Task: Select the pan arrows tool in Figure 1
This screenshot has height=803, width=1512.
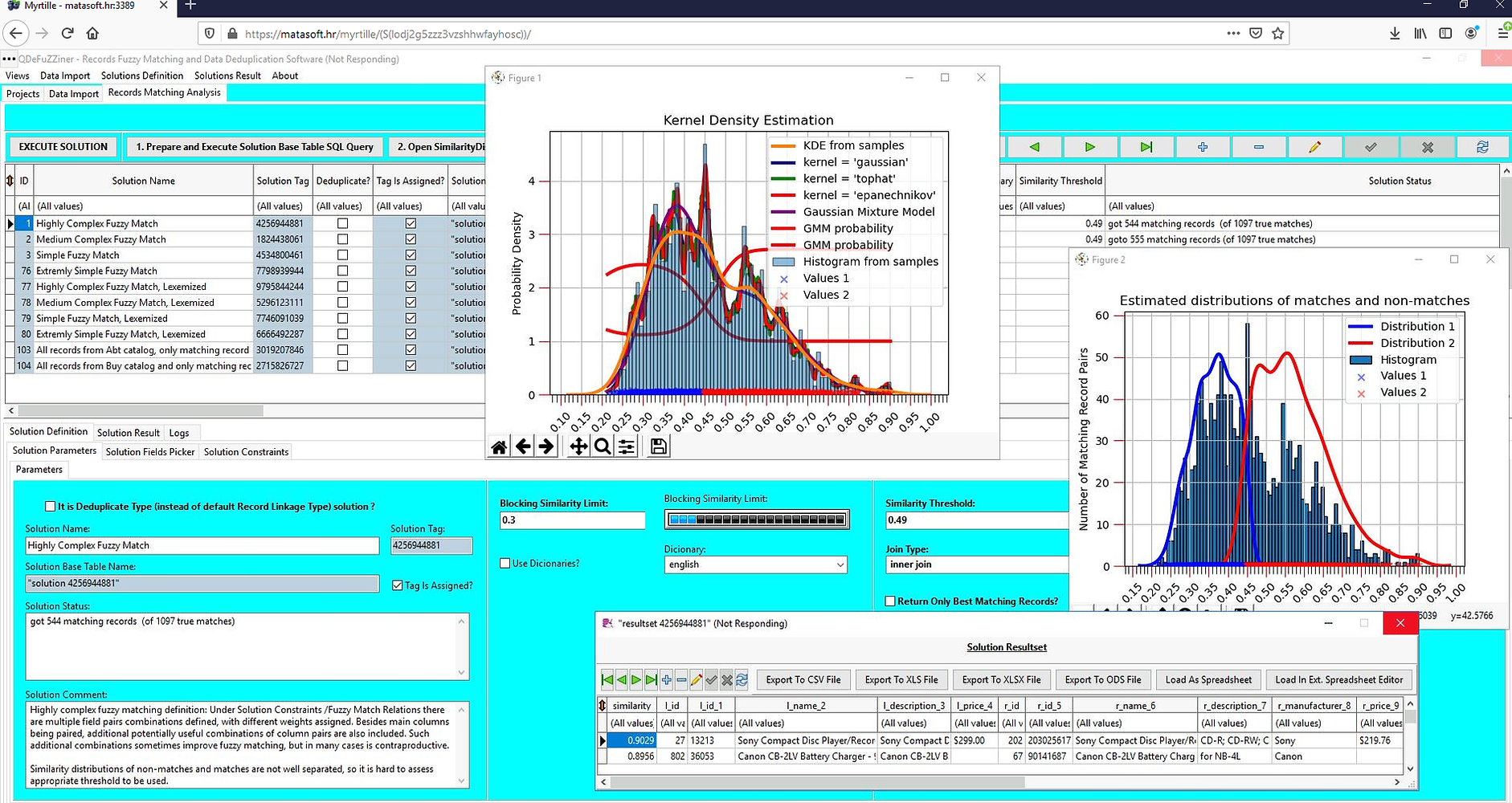Action: click(578, 446)
